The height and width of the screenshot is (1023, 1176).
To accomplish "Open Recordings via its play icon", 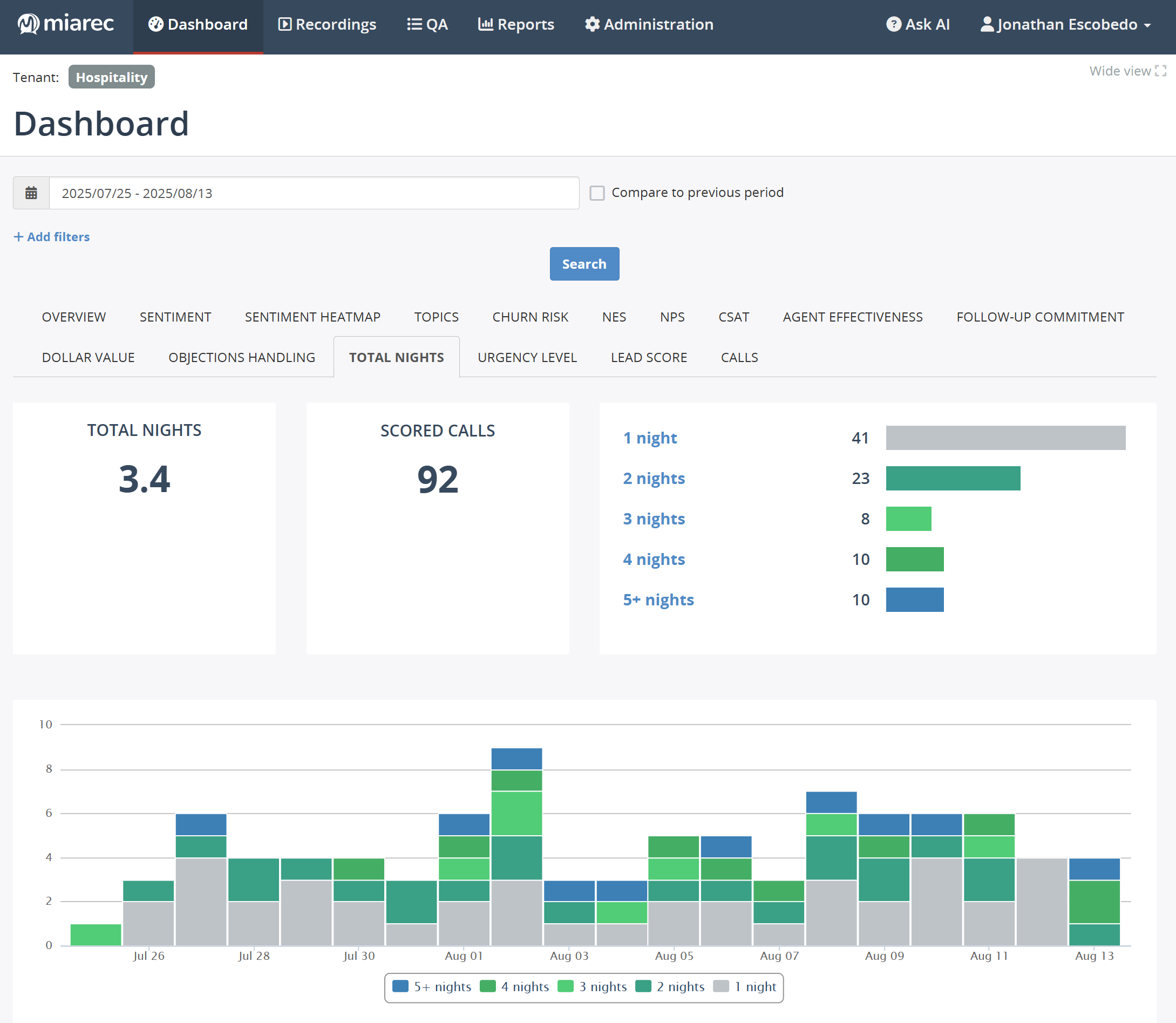I will click(284, 24).
